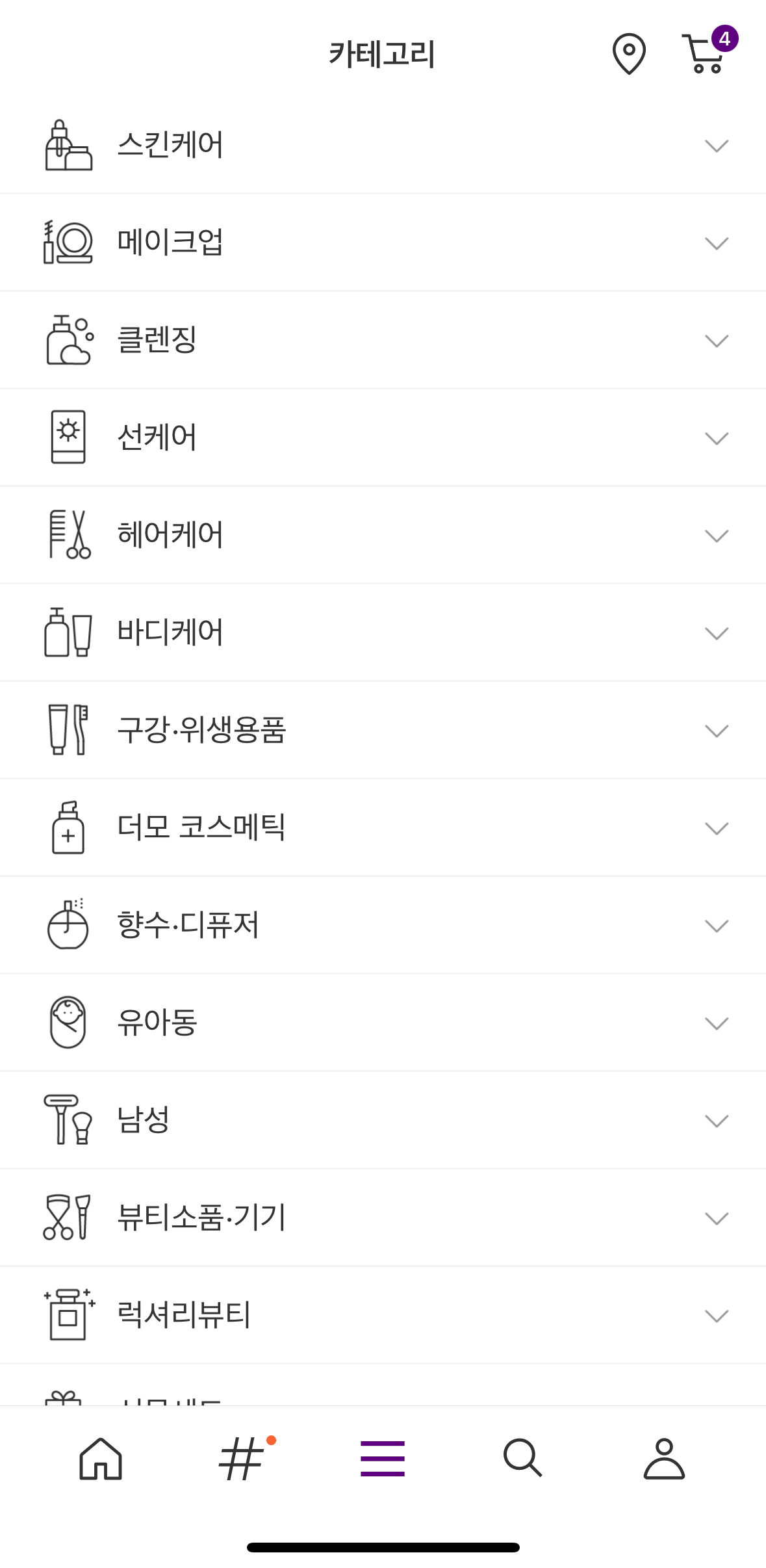Open the store location pin icon

pyautogui.click(x=628, y=54)
